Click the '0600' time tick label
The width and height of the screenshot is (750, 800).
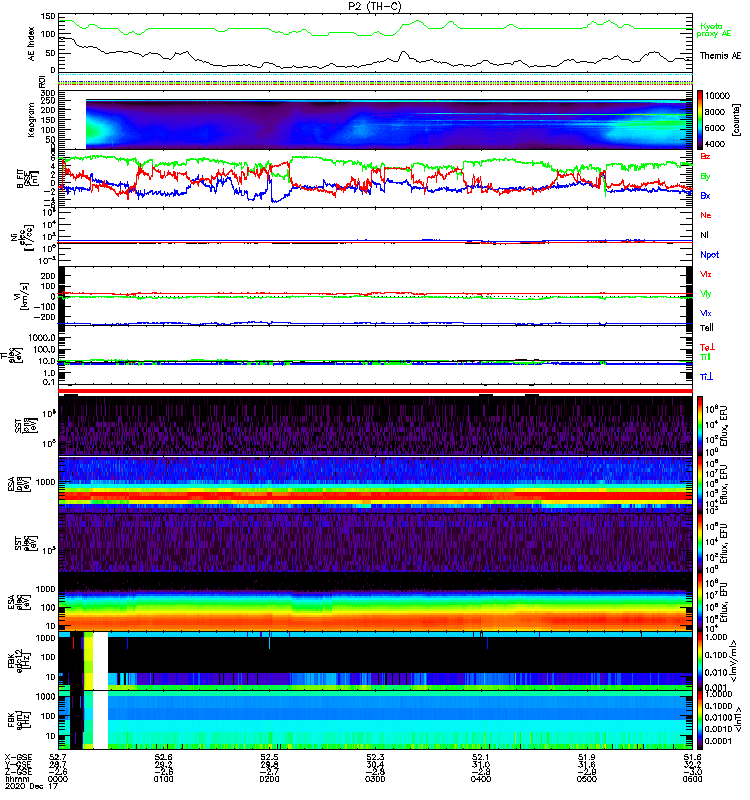[692, 779]
